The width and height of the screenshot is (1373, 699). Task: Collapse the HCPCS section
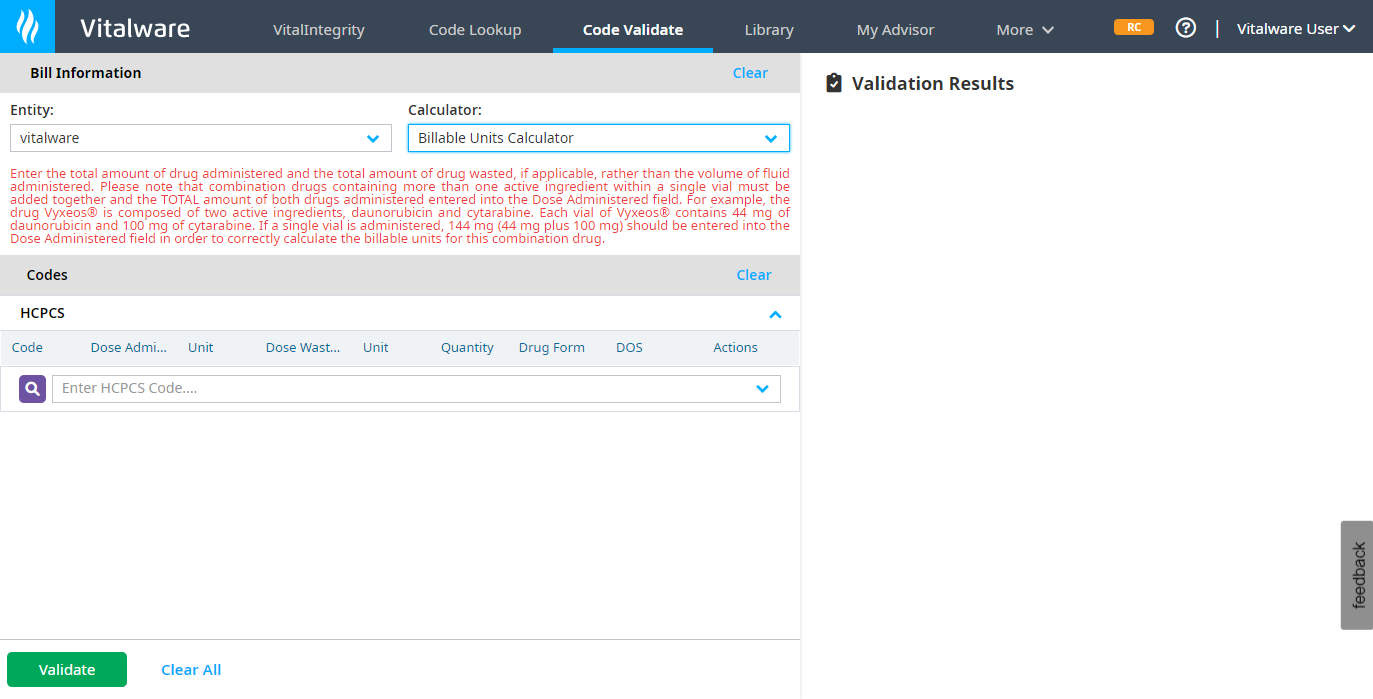tap(775, 313)
